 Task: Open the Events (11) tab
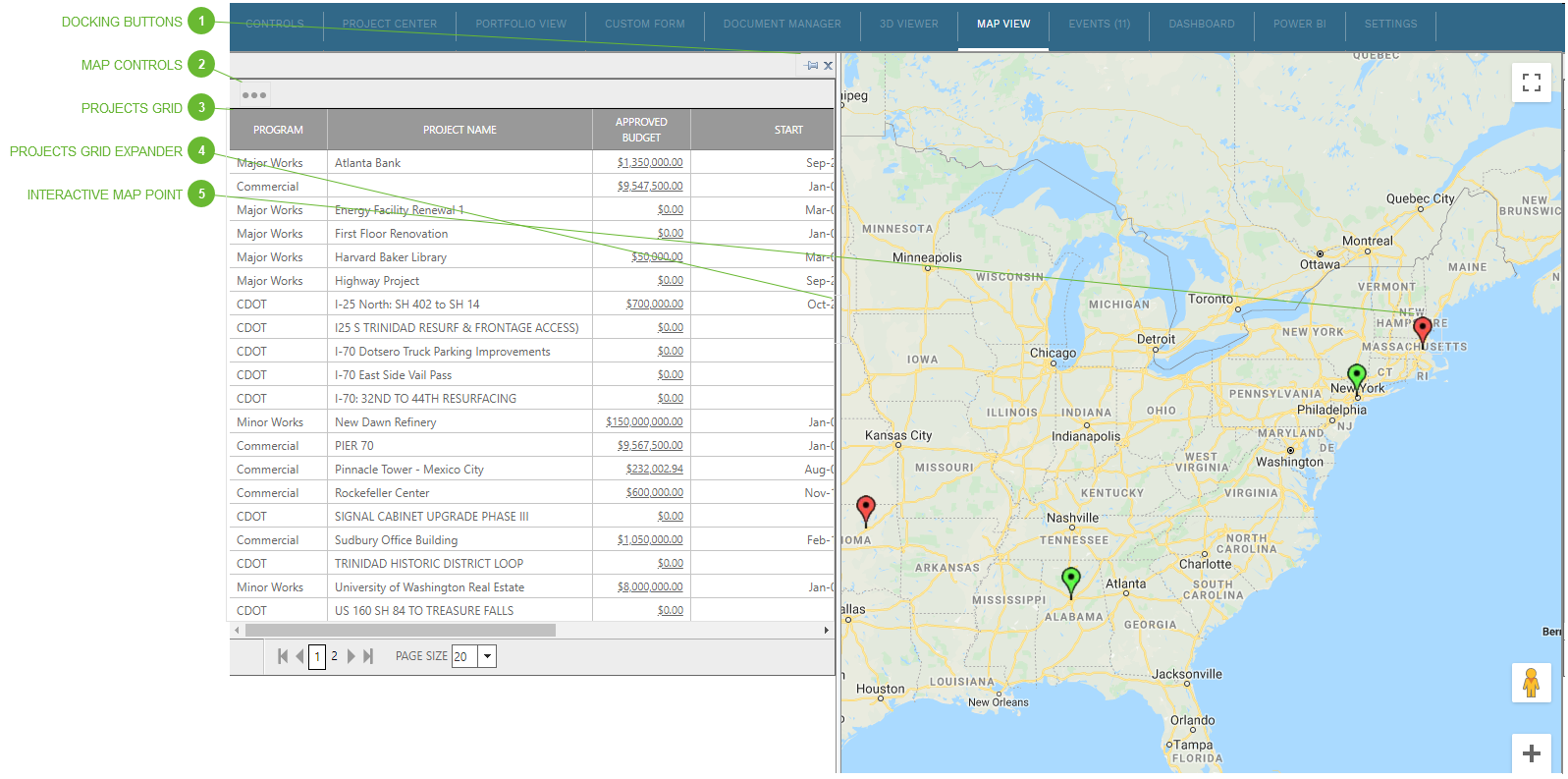pyautogui.click(x=1100, y=25)
